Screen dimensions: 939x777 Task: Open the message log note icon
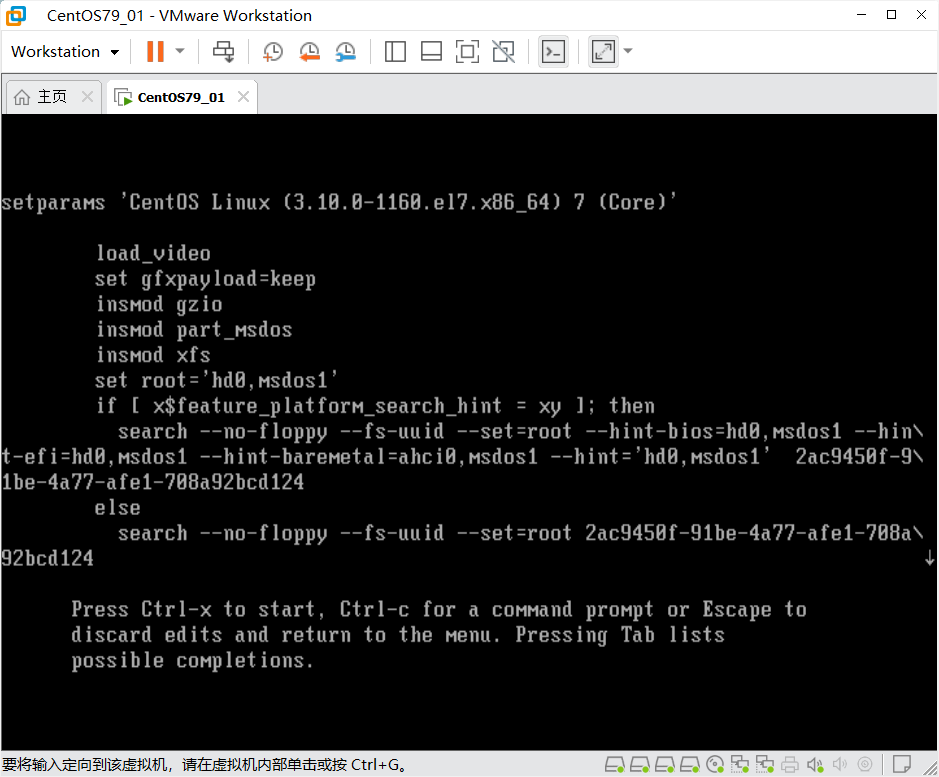pyautogui.click(x=901, y=764)
